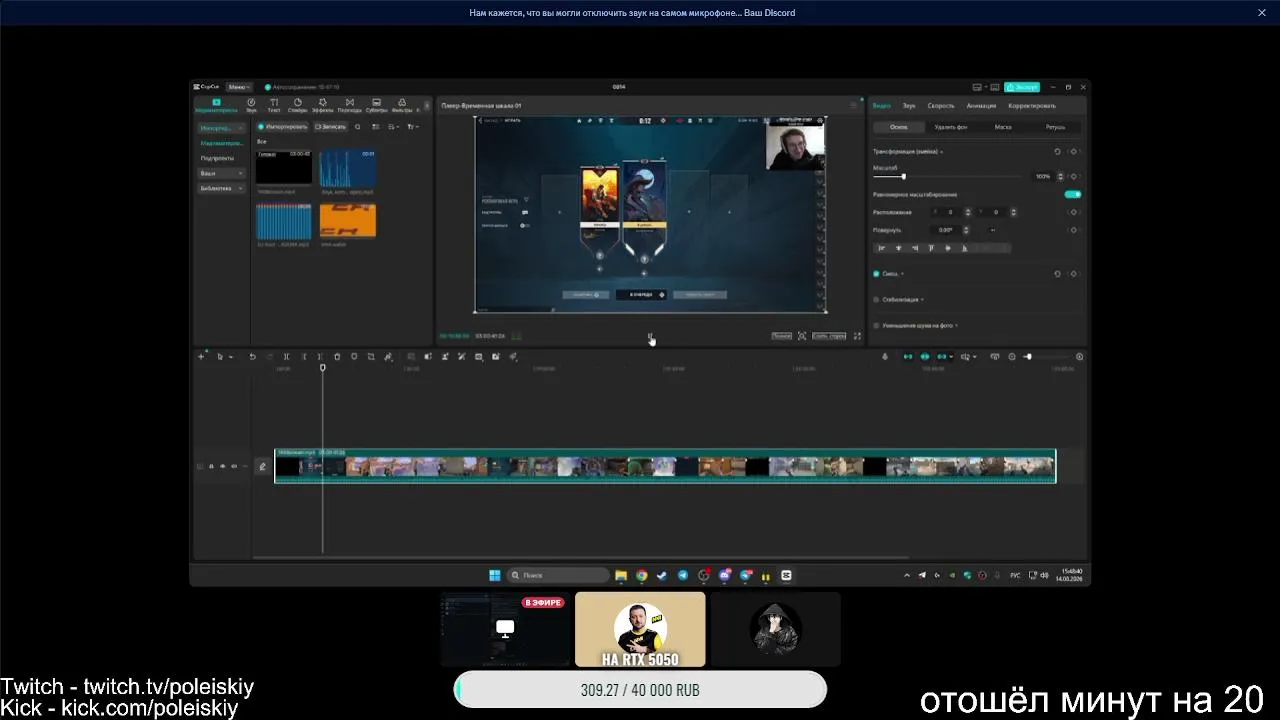Click the crop icon in timeline toolbar
Viewport: 1280px width, 720px height.
pos(371,357)
